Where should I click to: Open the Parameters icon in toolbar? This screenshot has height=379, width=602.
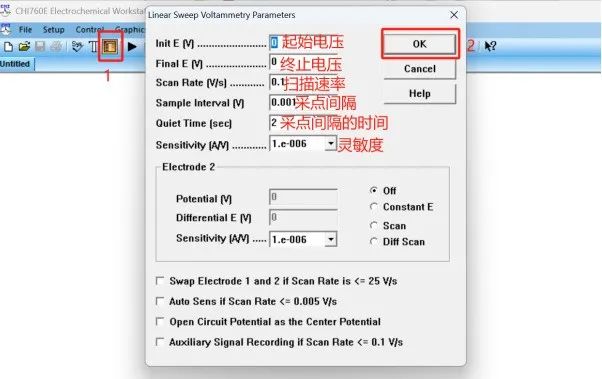(110, 47)
